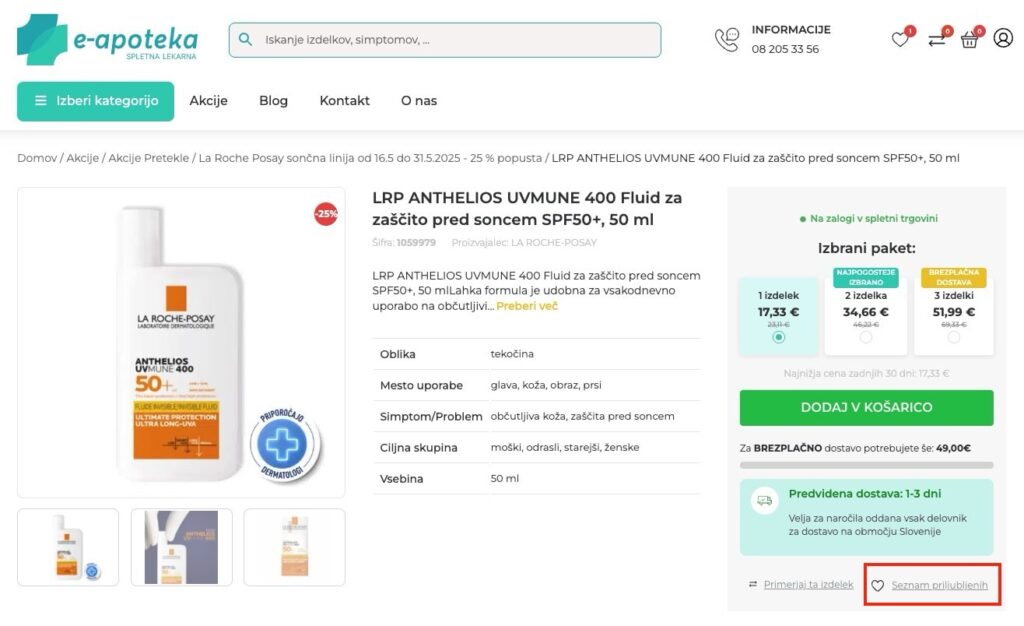Select the second thumbnail with purple background
Image resolution: width=1024 pixels, height=626 pixels.
point(182,547)
